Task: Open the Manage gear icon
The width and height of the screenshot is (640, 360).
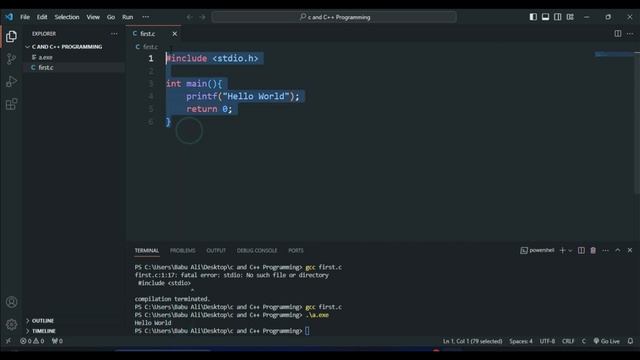Action: [x=11, y=324]
